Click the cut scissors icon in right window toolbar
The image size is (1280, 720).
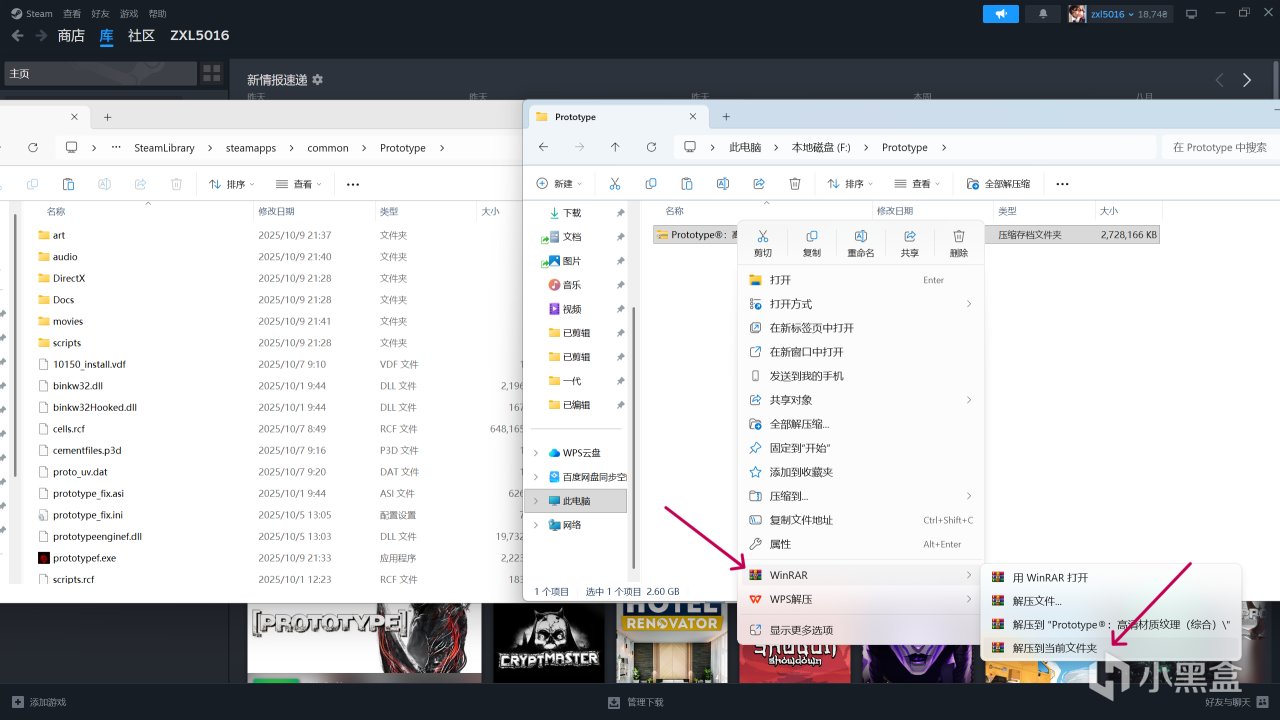point(615,184)
